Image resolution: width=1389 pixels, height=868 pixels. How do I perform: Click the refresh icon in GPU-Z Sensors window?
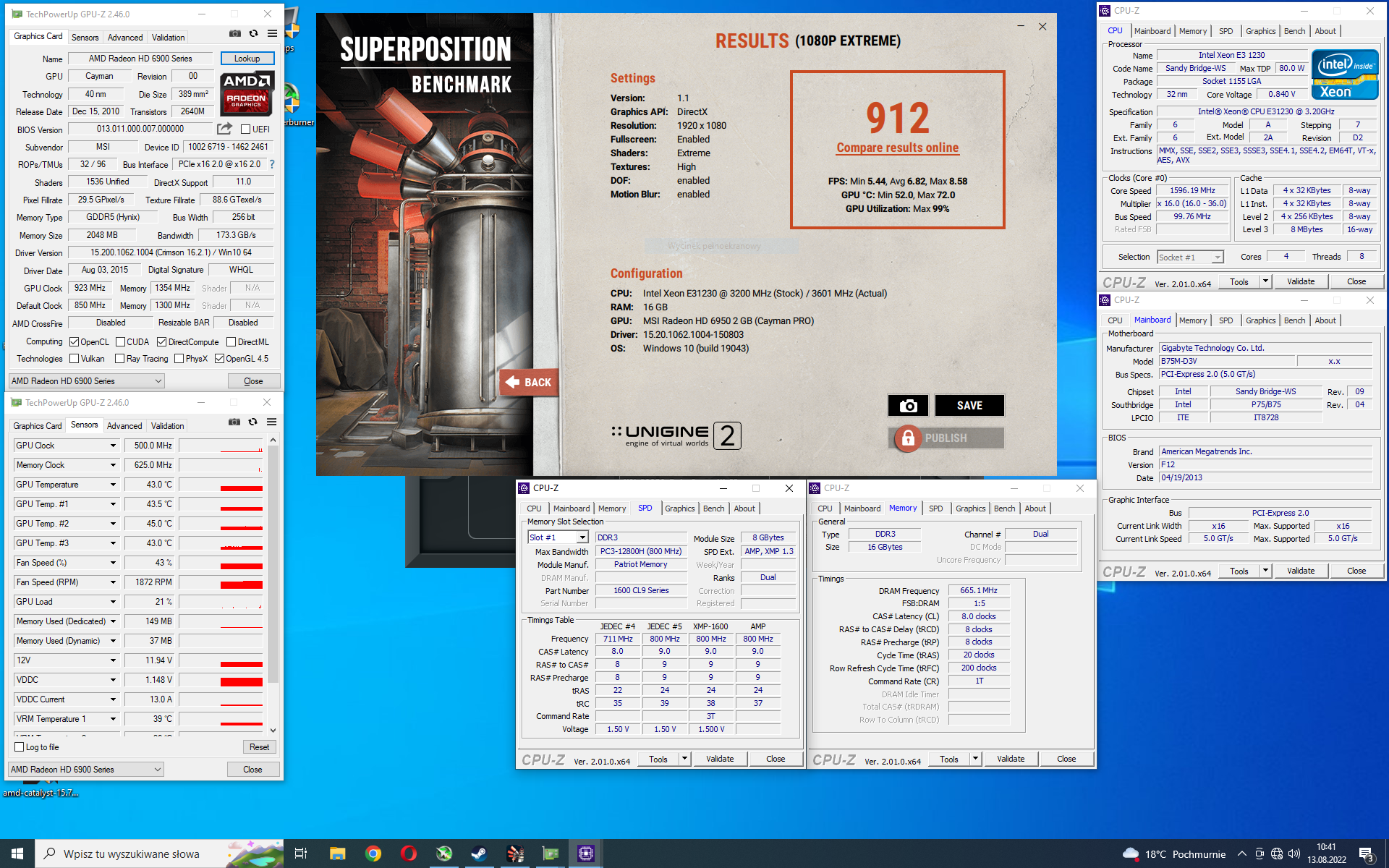click(x=252, y=422)
